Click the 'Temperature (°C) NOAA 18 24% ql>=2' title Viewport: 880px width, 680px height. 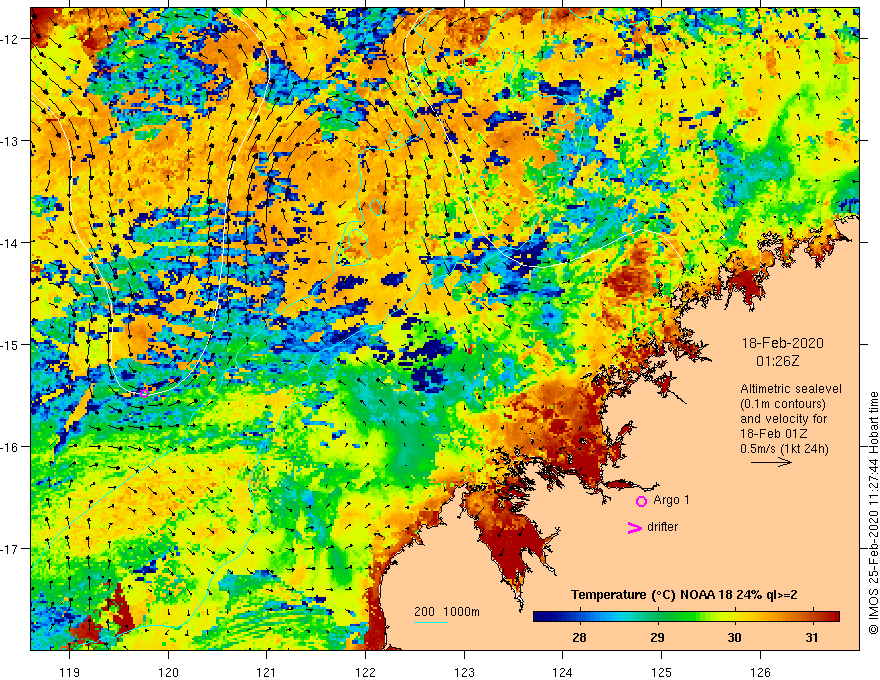[x=684, y=595]
